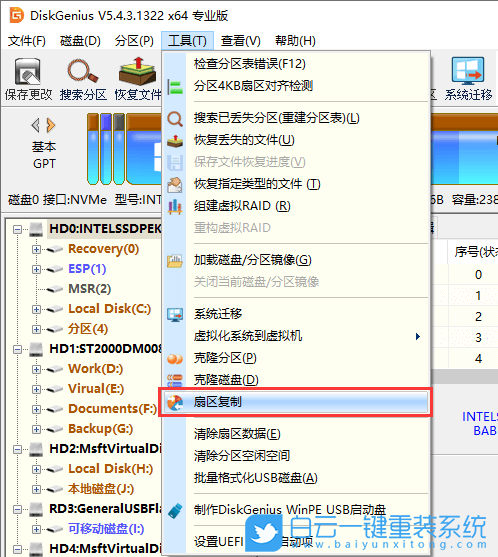Expand the Documents(F:) partition node
Image resolution: width=498 pixels, height=557 pixels.
point(36,409)
